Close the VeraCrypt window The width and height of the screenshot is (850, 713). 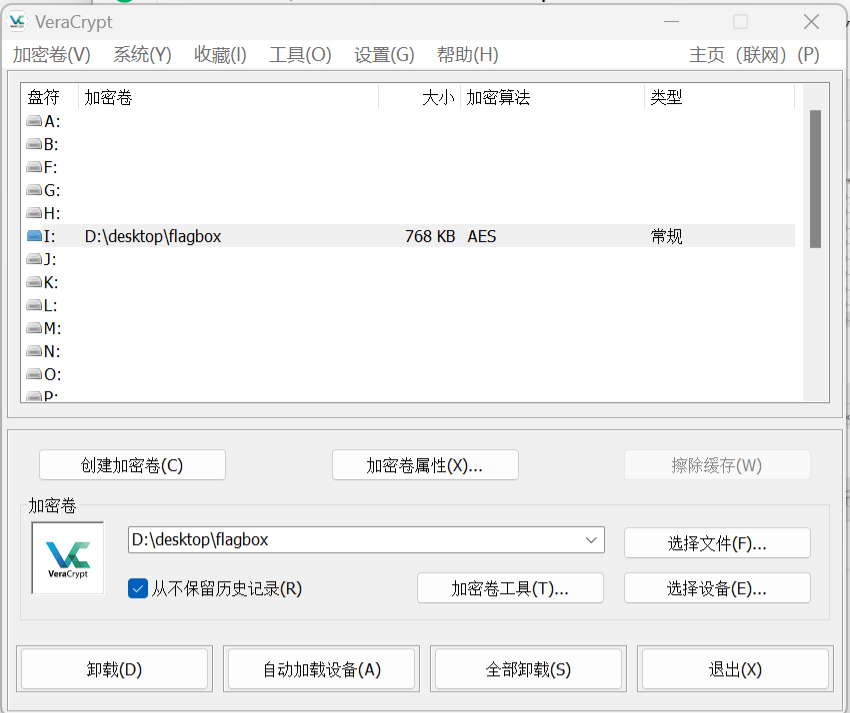coord(811,22)
